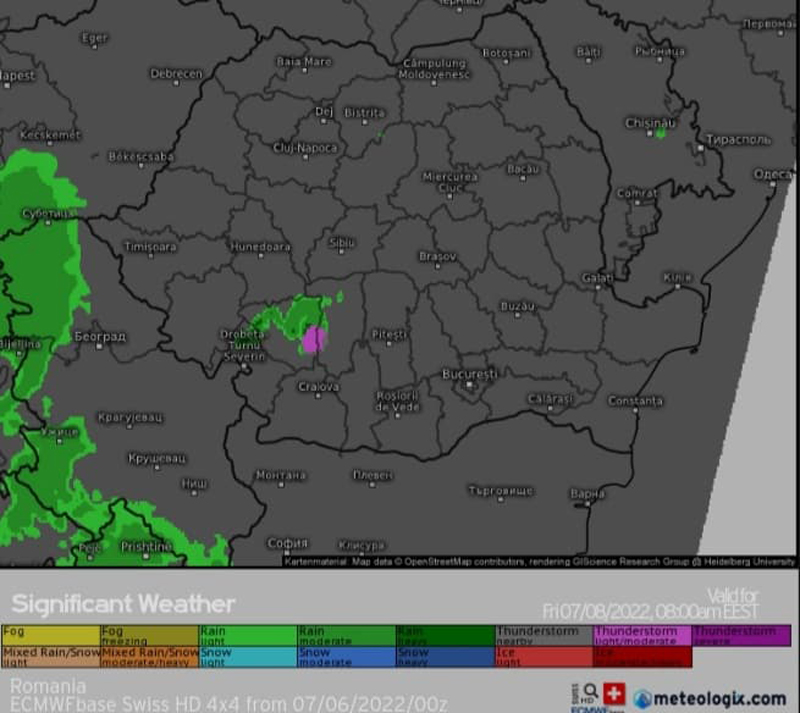The width and height of the screenshot is (800, 713).
Task: Click the Significant Weather title
Action: pos(123,604)
